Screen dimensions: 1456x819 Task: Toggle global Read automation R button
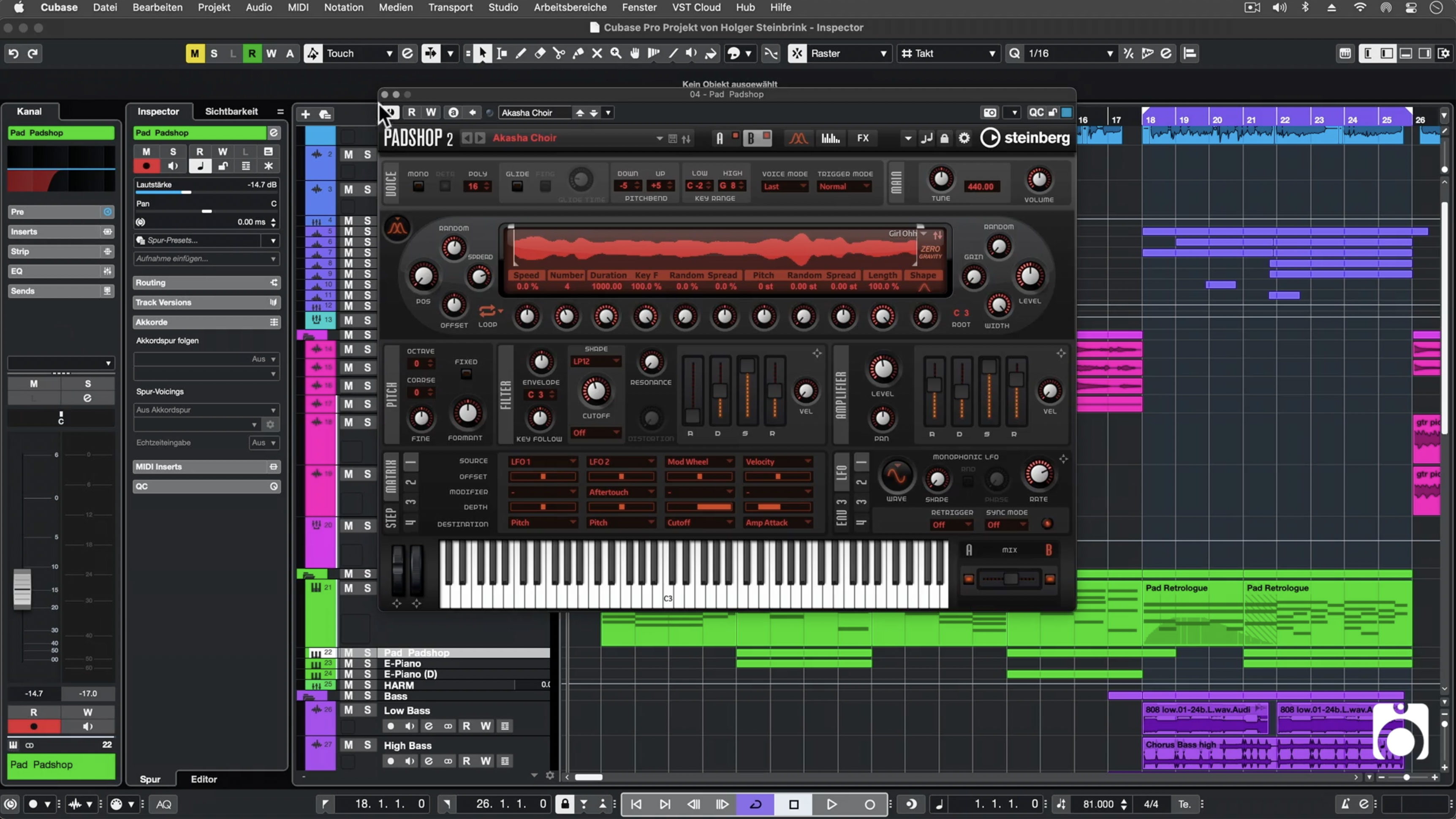pyautogui.click(x=252, y=53)
